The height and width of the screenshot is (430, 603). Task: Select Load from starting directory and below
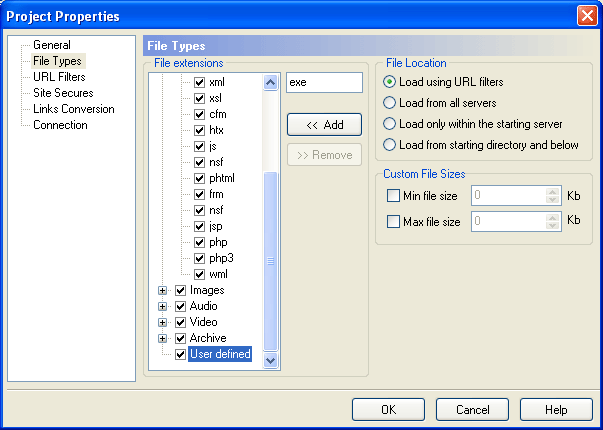tap(389, 145)
